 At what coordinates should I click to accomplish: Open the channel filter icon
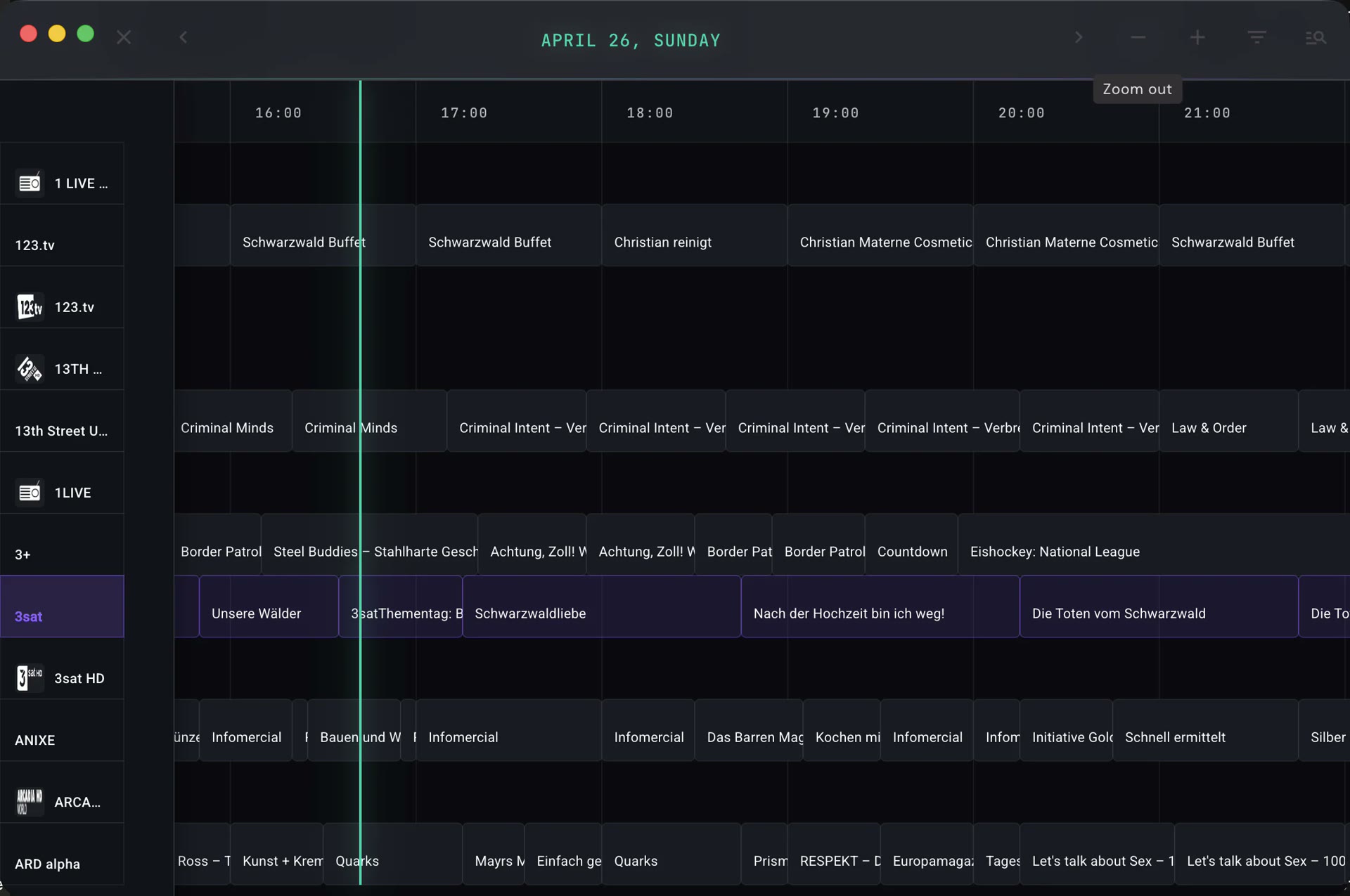point(1257,37)
